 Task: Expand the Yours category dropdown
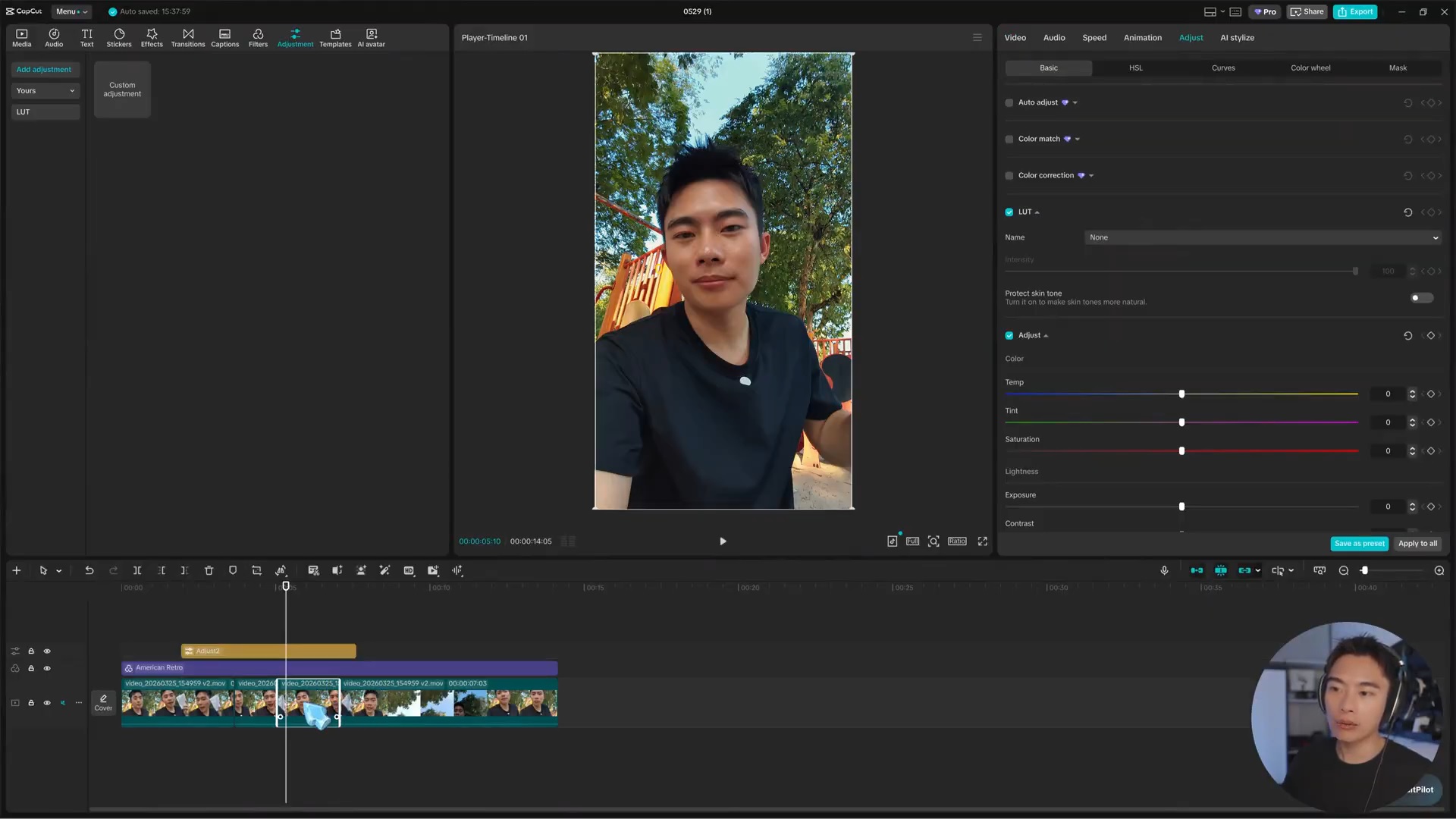(x=45, y=90)
